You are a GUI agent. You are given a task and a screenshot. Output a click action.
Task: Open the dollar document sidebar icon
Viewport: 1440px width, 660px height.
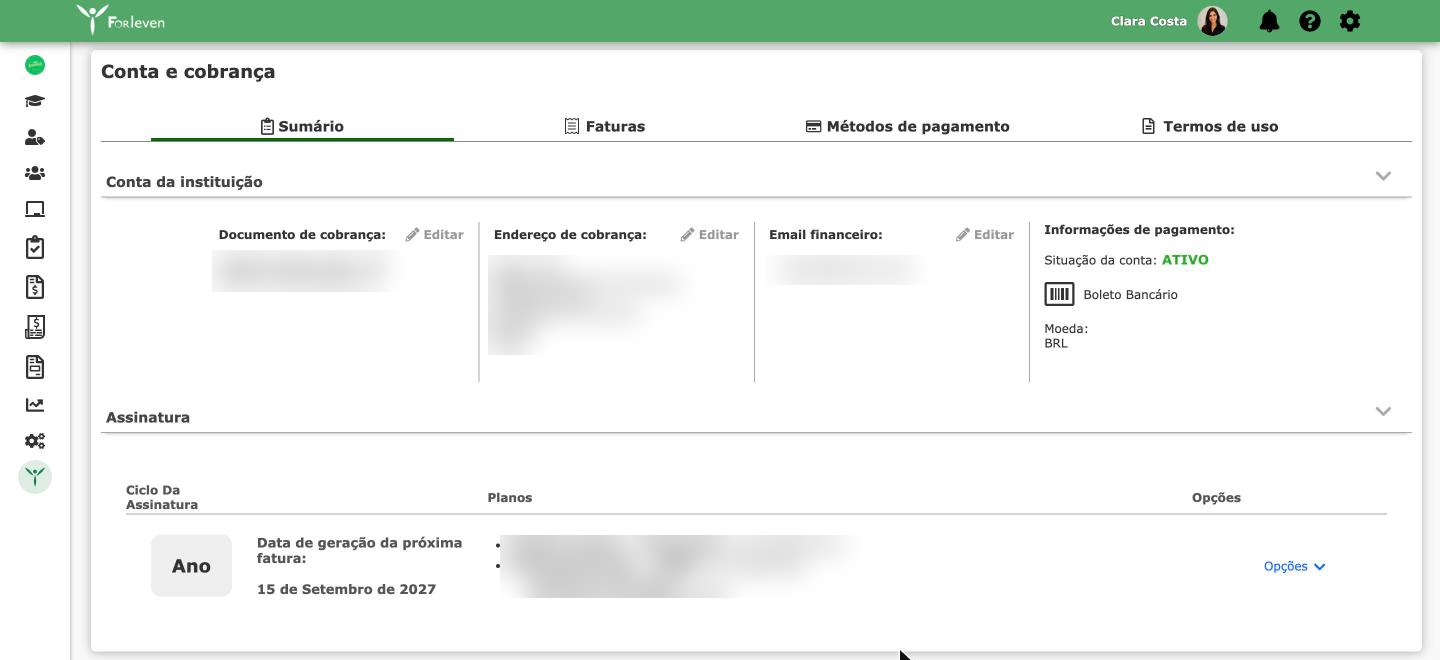[x=35, y=287]
